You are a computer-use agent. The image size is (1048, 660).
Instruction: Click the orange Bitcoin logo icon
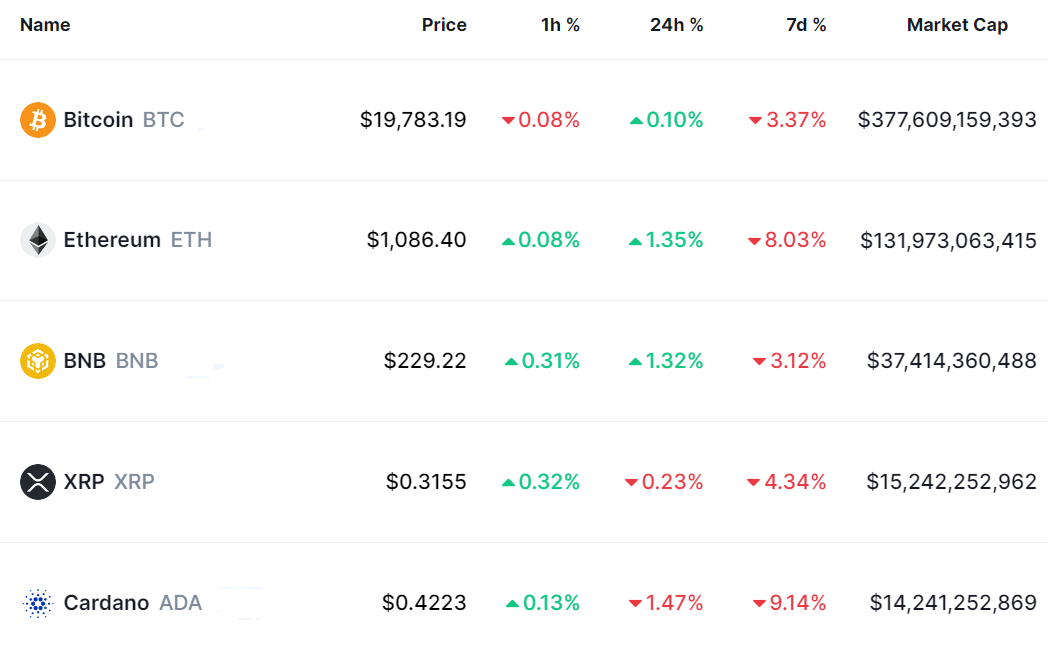[x=37, y=120]
